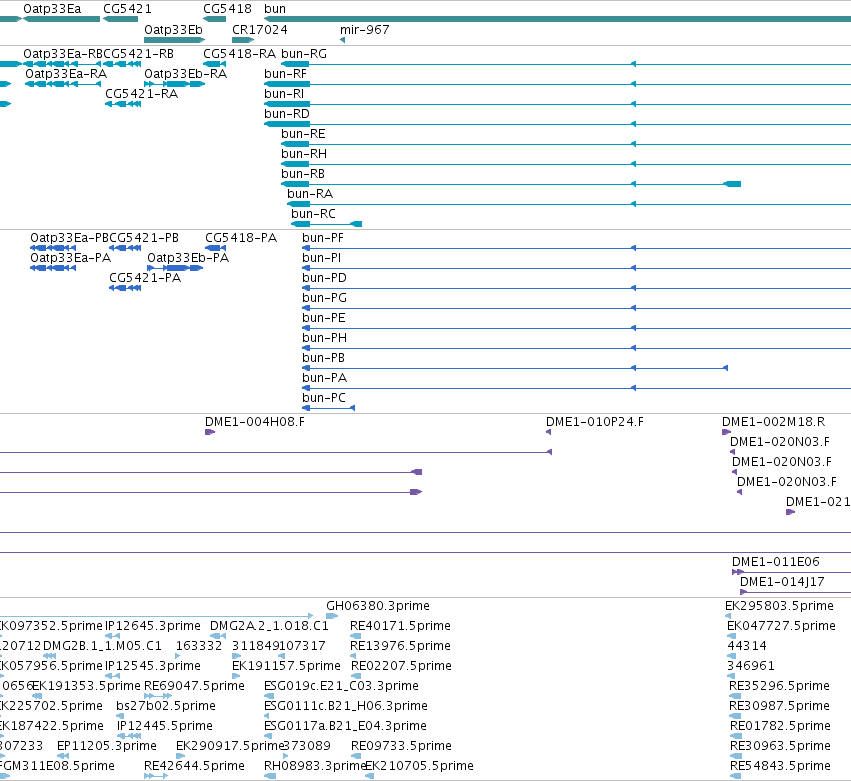
Task: Click protein label CG5418-PA
Action: (x=241, y=238)
